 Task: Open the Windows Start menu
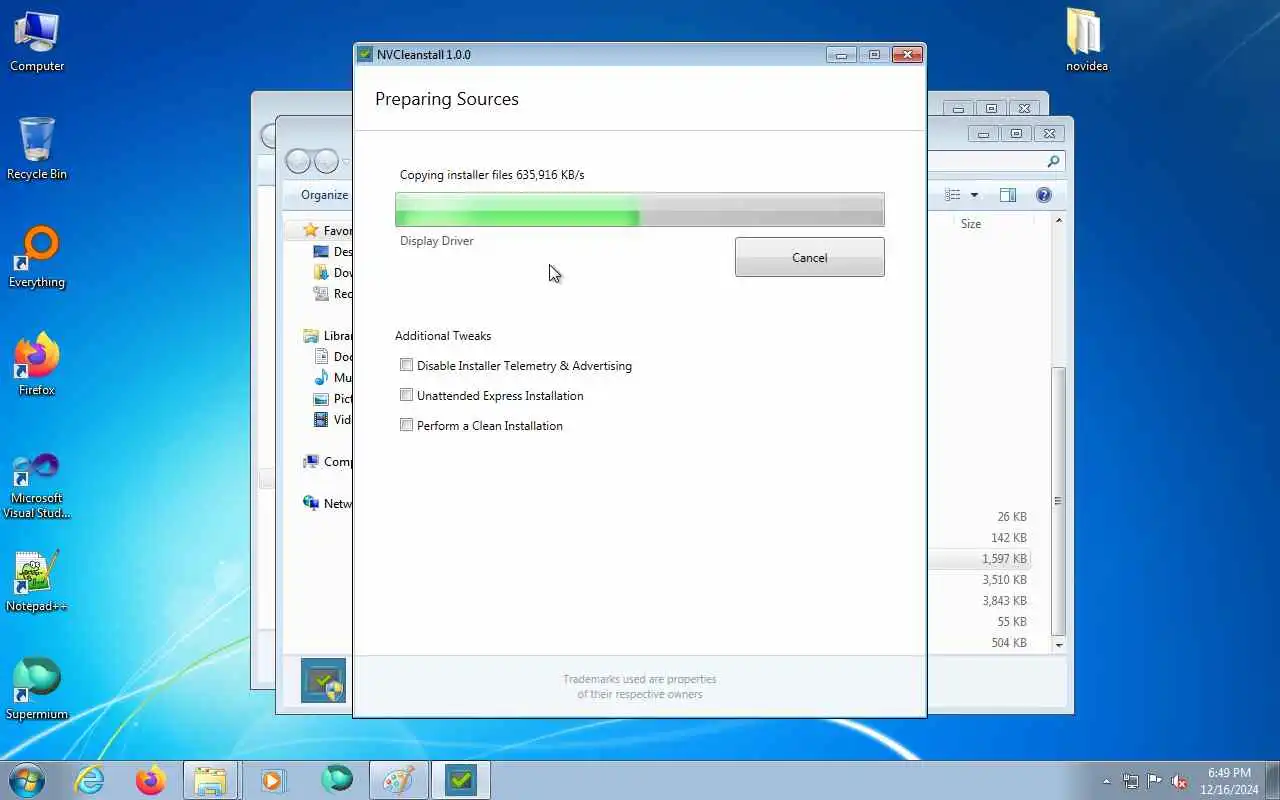click(27, 779)
